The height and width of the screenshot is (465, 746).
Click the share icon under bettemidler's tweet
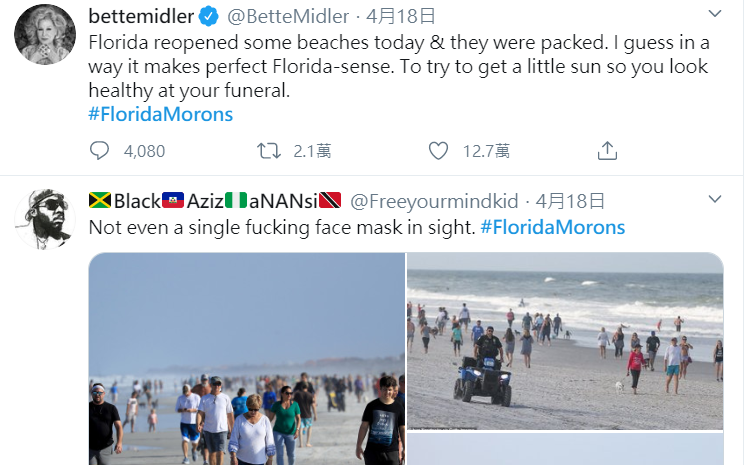point(607,151)
